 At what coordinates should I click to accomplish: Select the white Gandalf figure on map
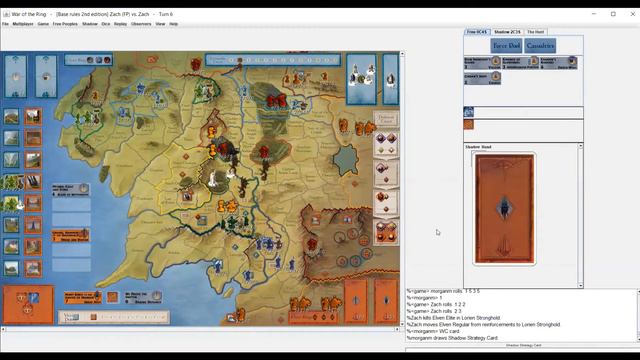[x=213, y=179]
